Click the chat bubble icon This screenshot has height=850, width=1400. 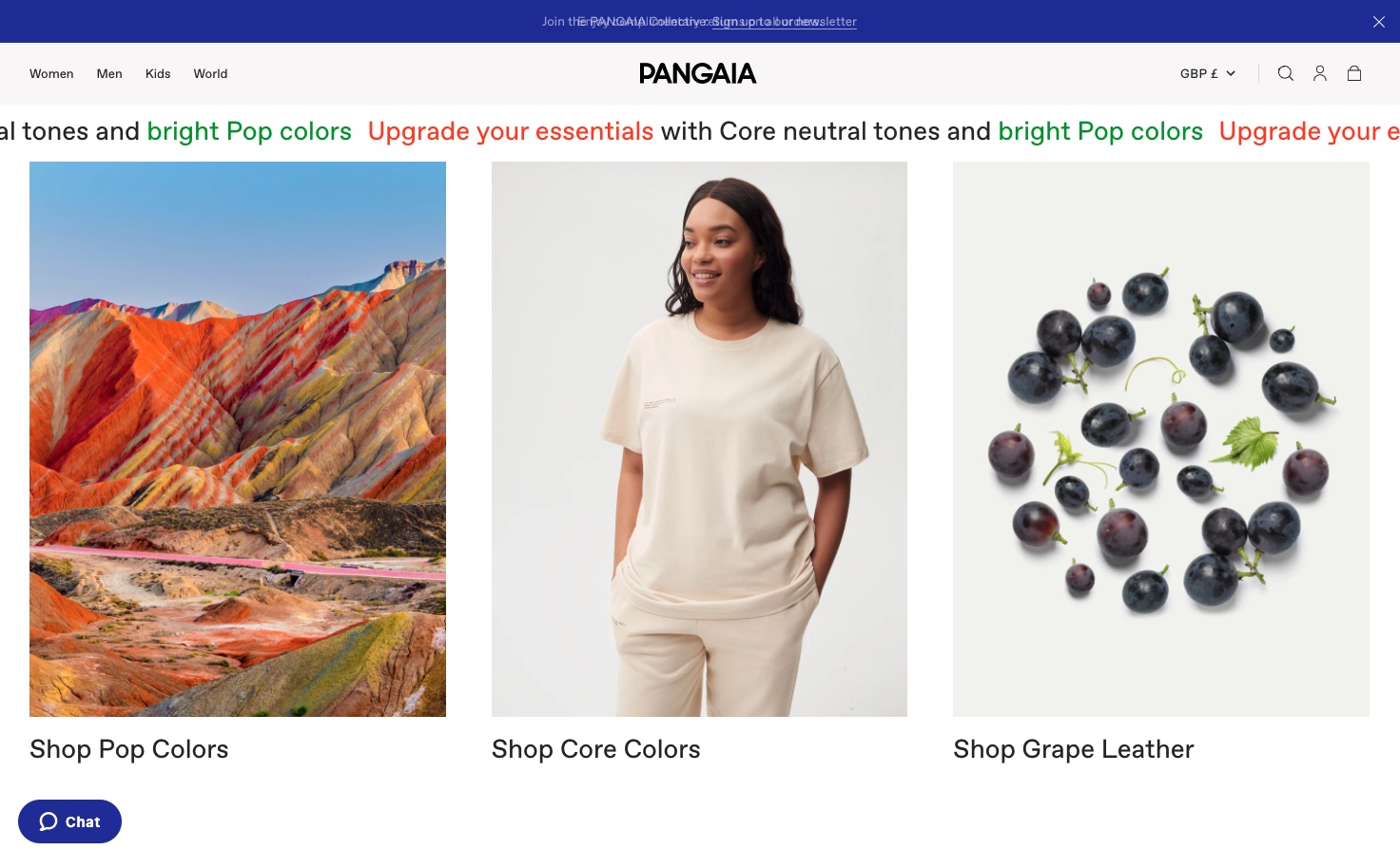point(49,821)
